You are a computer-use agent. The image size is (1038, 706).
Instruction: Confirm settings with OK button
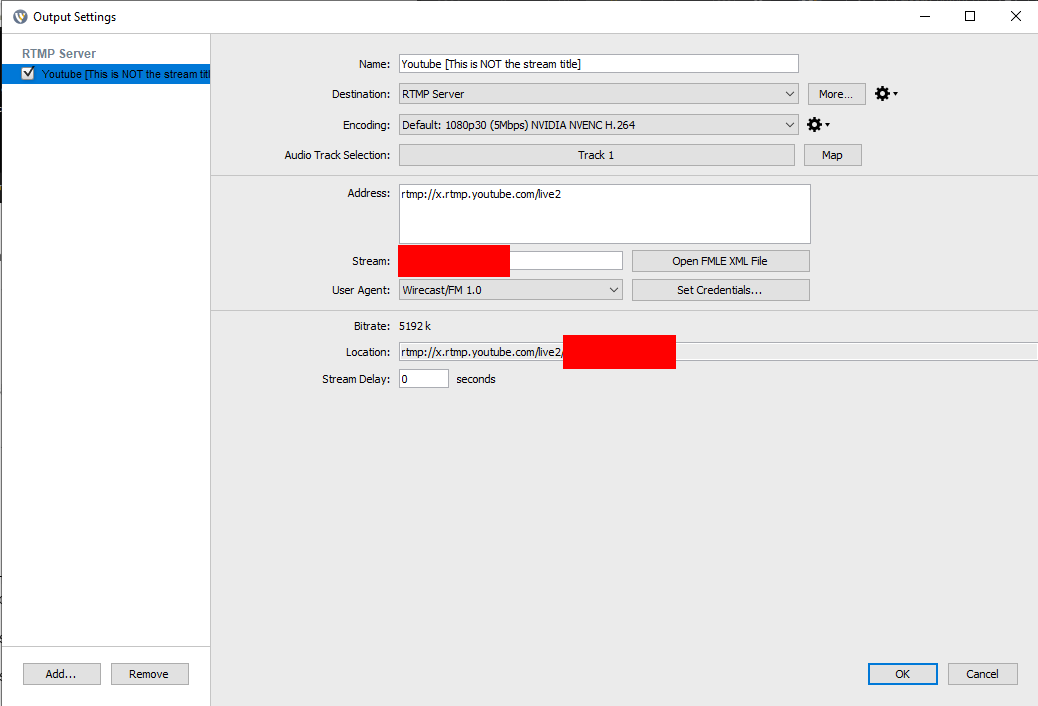(902, 674)
